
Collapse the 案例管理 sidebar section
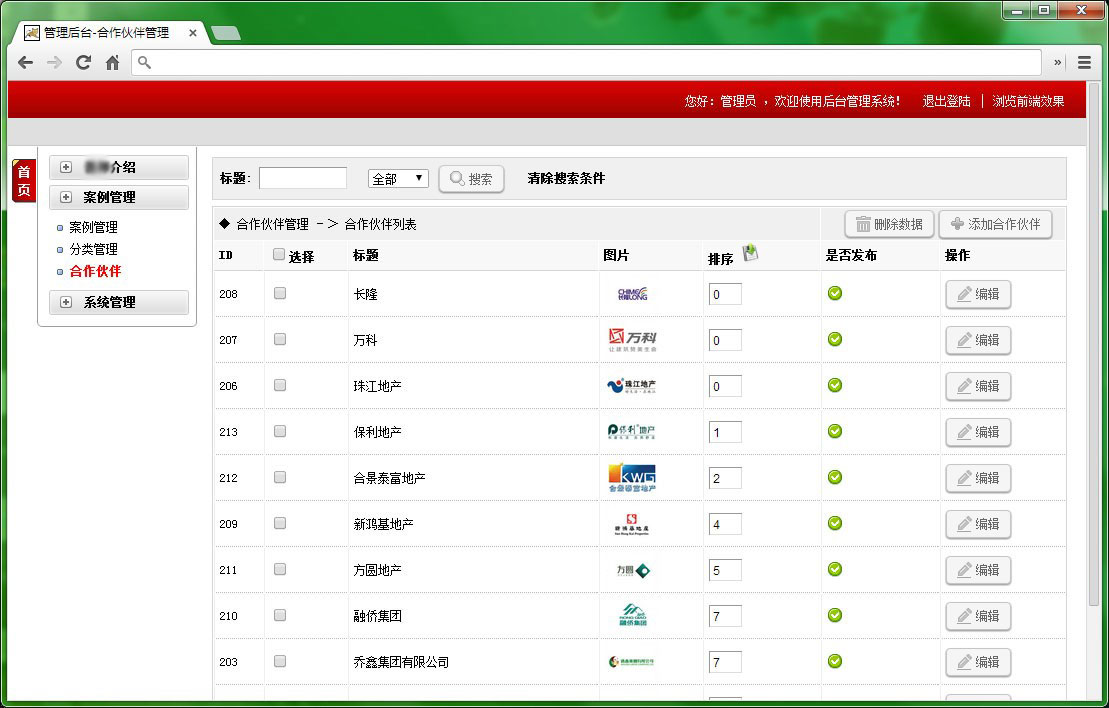point(119,197)
